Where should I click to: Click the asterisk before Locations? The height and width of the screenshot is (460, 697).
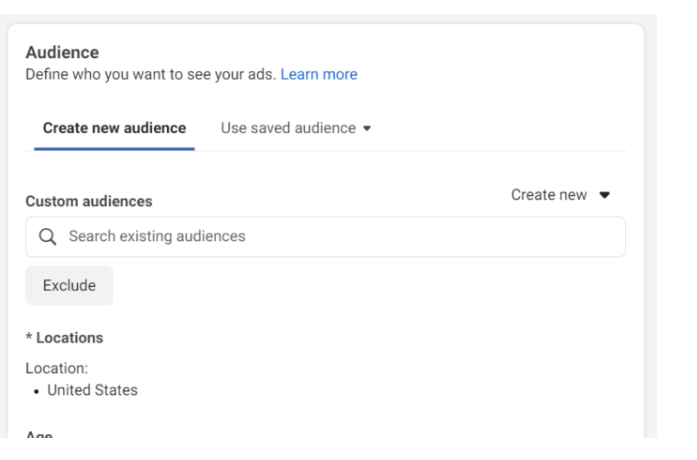click(x=28, y=337)
